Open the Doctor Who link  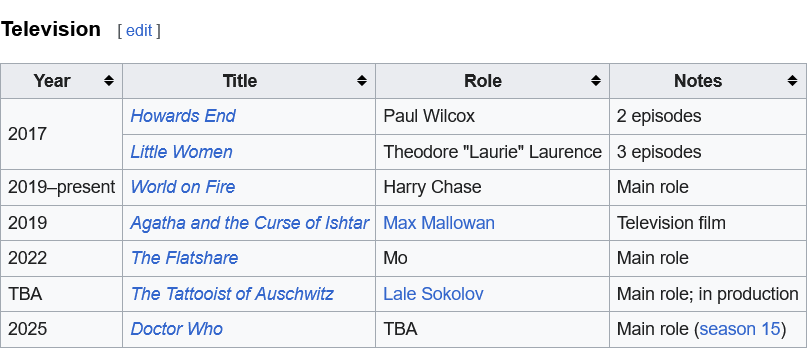click(177, 329)
